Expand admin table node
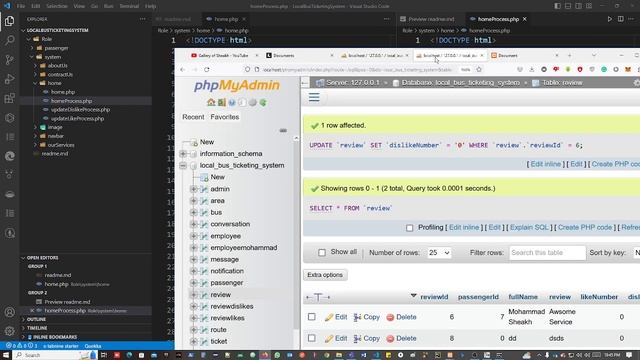 tap(194, 189)
